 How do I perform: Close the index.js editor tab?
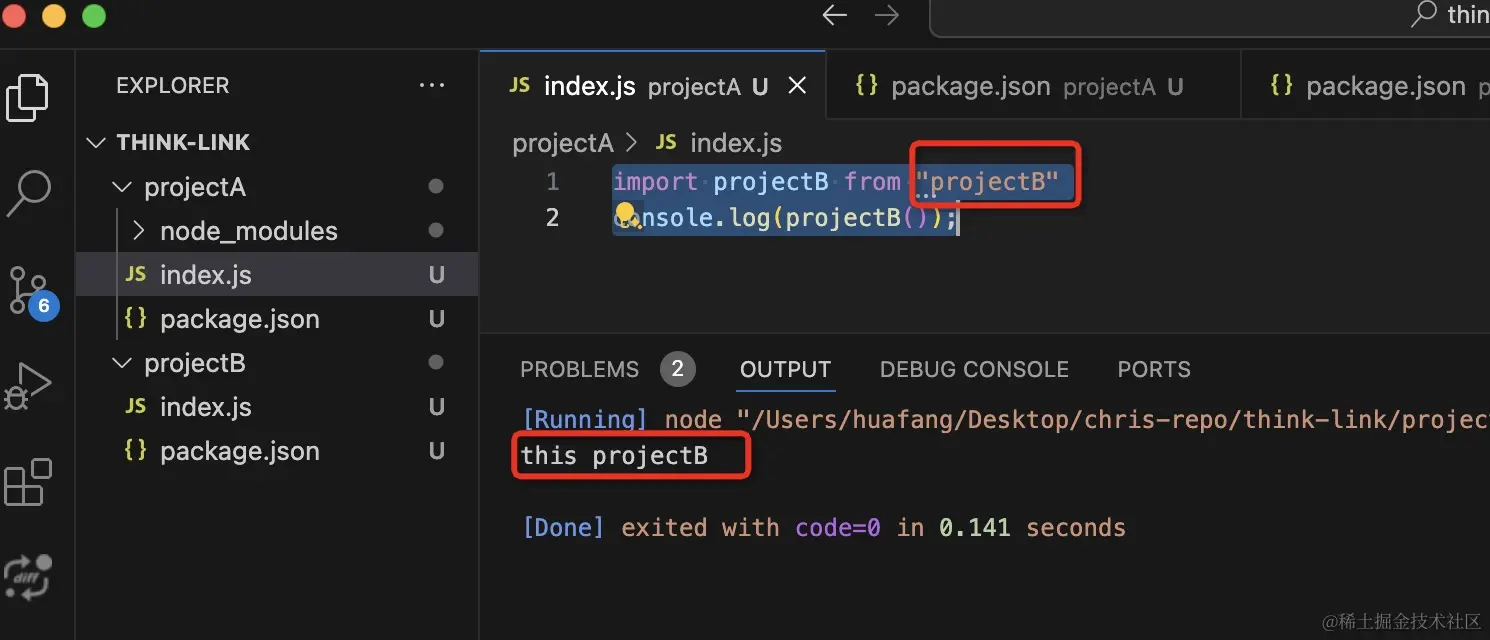click(x=797, y=86)
